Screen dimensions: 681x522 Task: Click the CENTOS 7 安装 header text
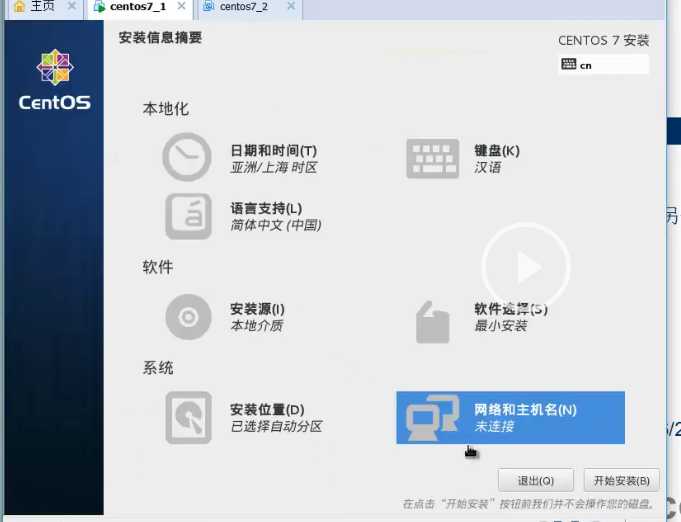click(x=603, y=40)
